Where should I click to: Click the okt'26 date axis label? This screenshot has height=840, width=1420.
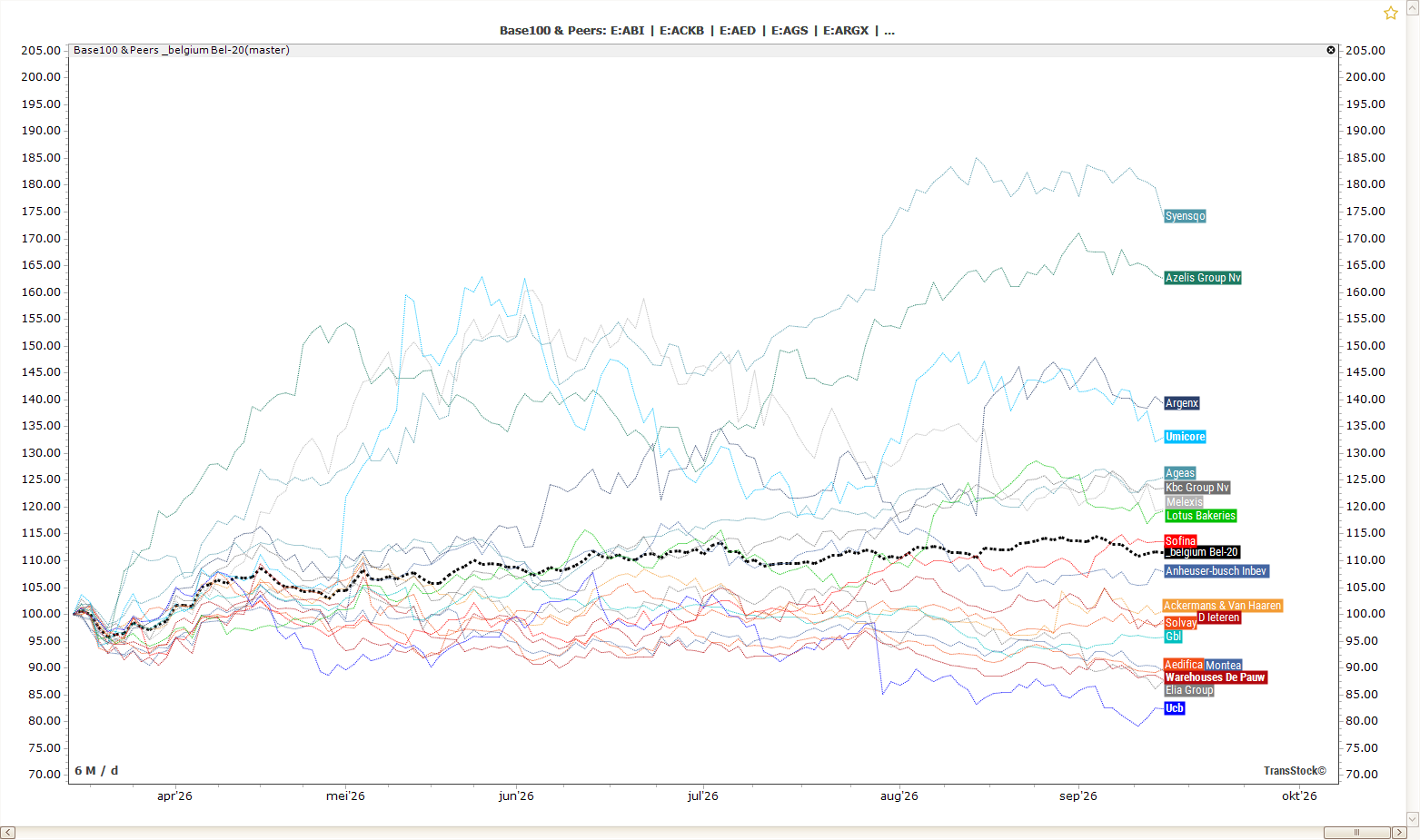pos(1299,796)
